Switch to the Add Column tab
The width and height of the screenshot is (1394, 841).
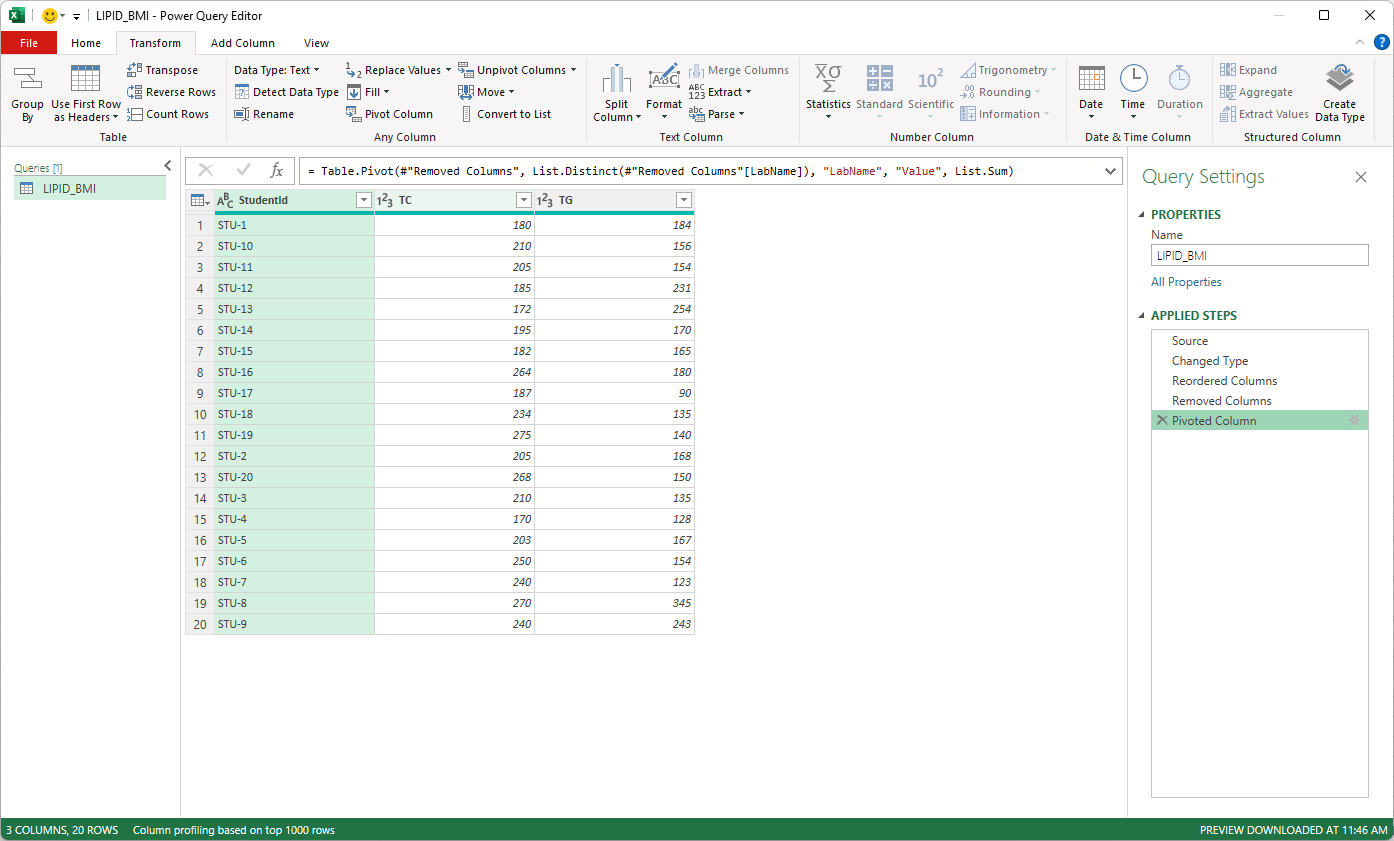[x=243, y=43]
